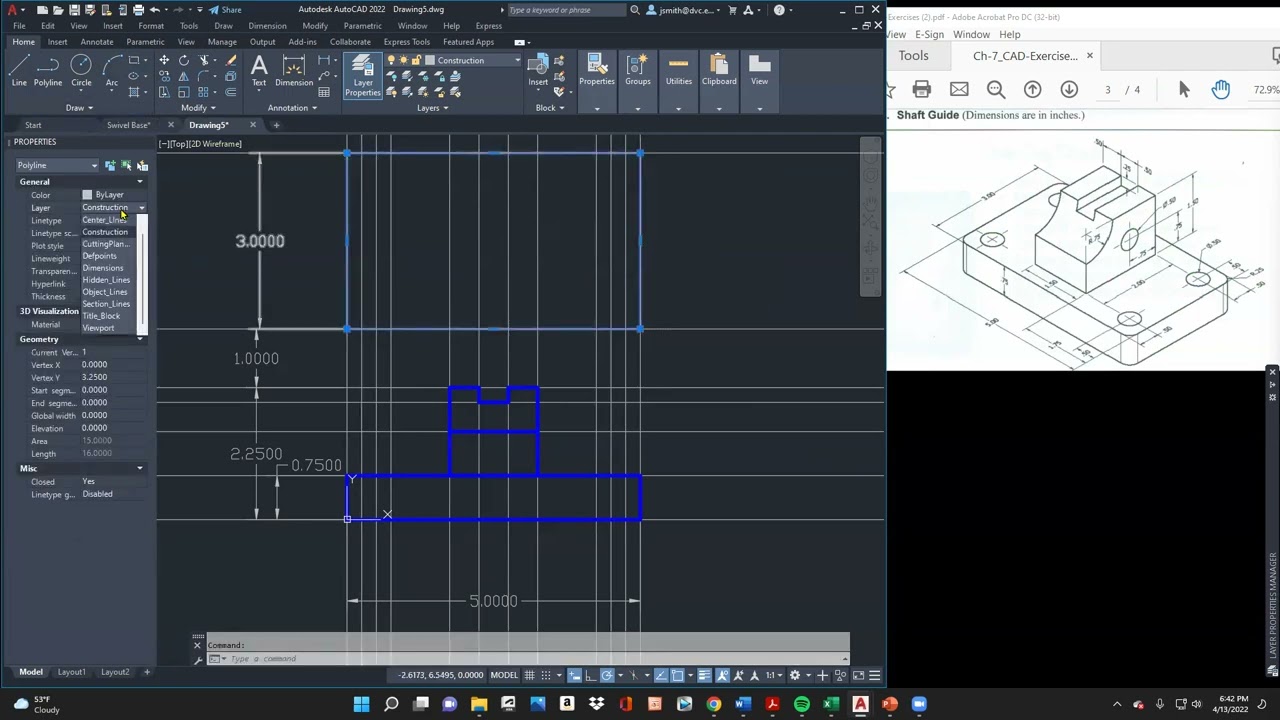Screen dimensions: 1280x720
Task: Toggle polar tracking in status bar
Action: pos(606,675)
